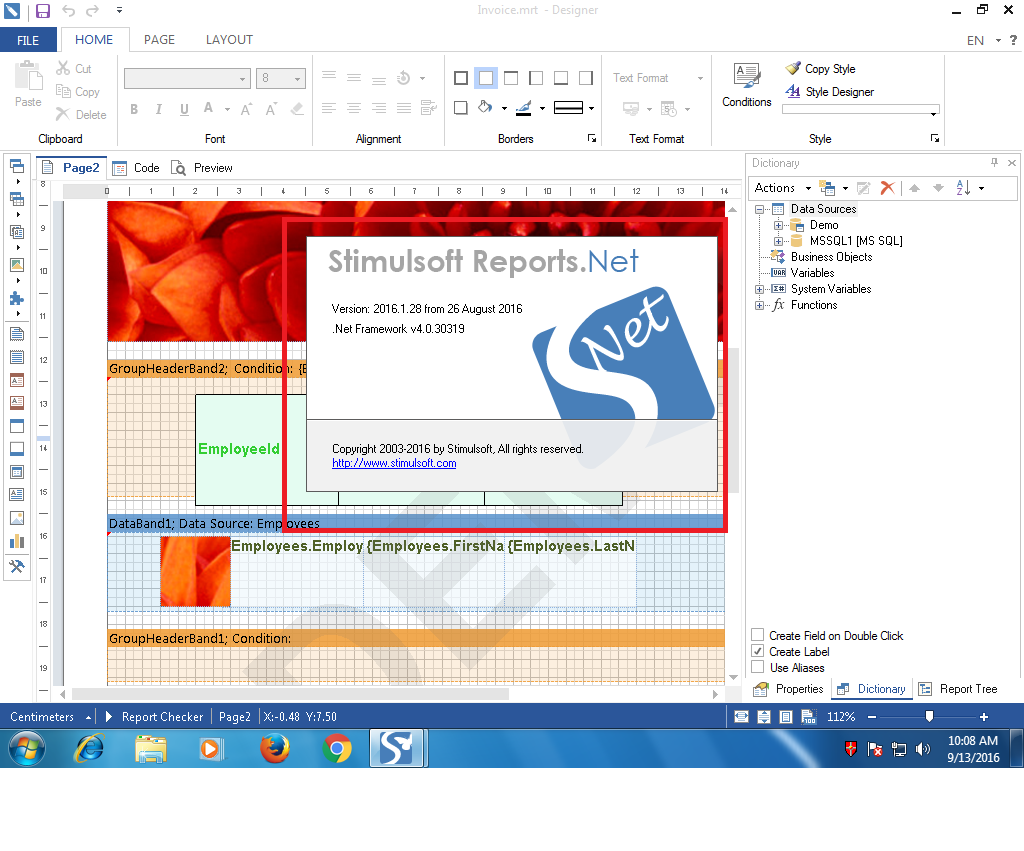Click the No borders icon
1024x851 pixels.
coord(486,78)
